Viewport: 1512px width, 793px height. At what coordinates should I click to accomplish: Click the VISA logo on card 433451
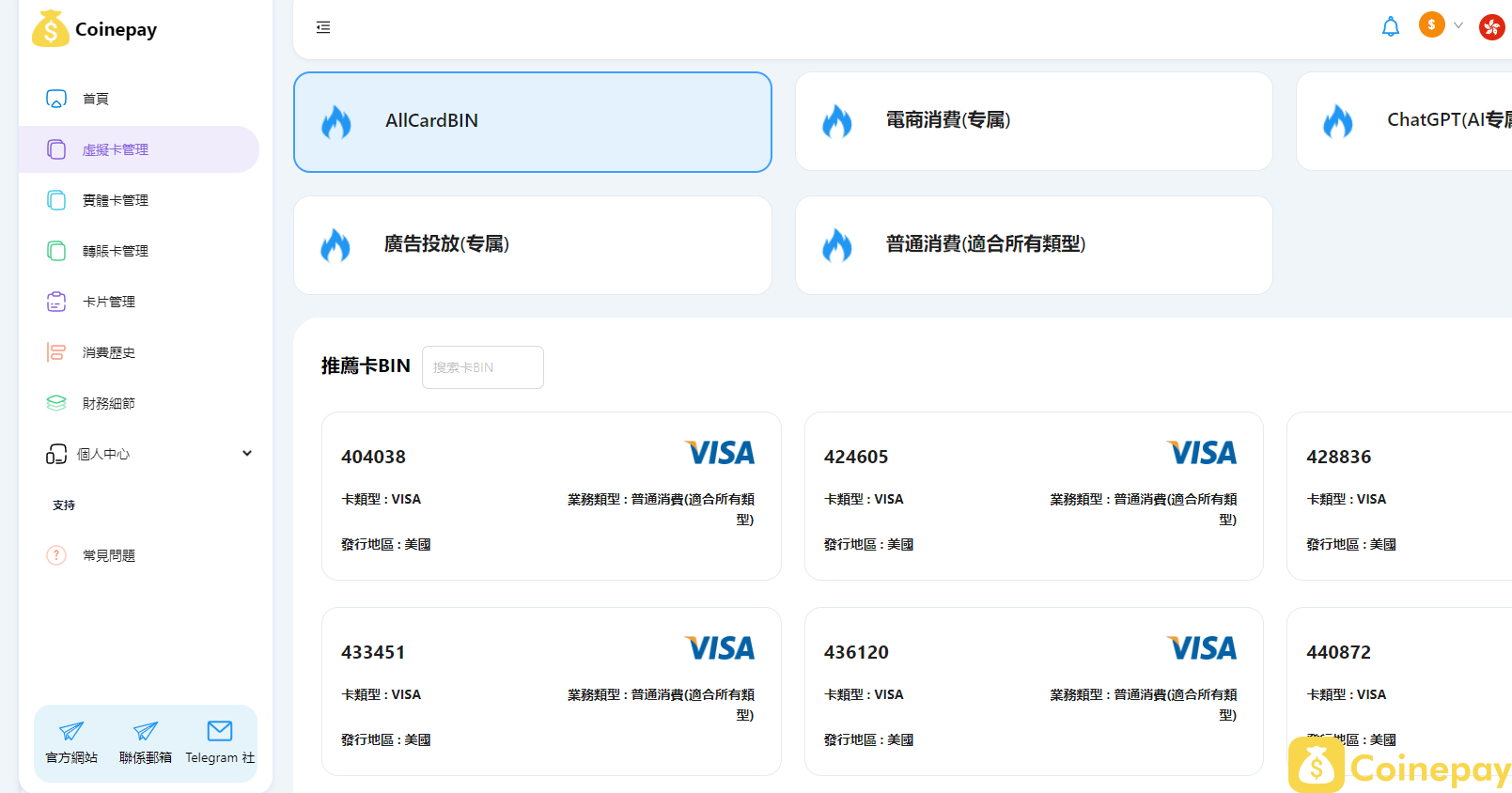720,648
